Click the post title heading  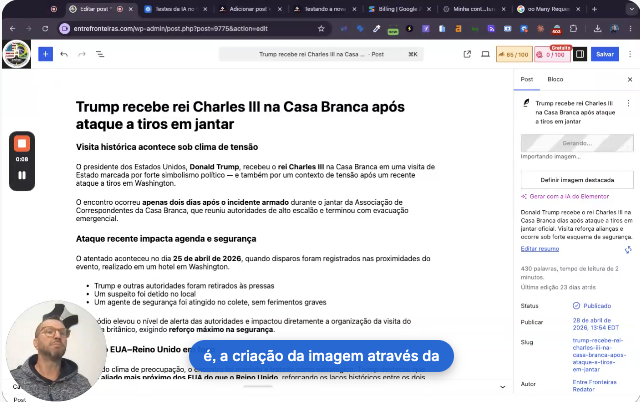(240, 115)
